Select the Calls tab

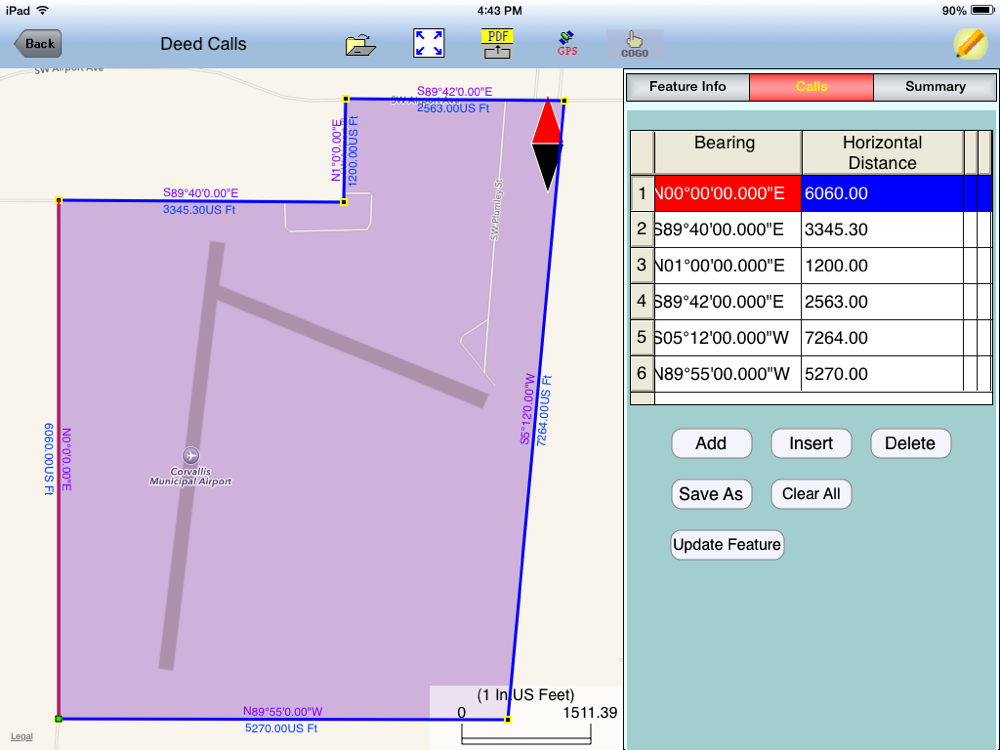[811, 87]
